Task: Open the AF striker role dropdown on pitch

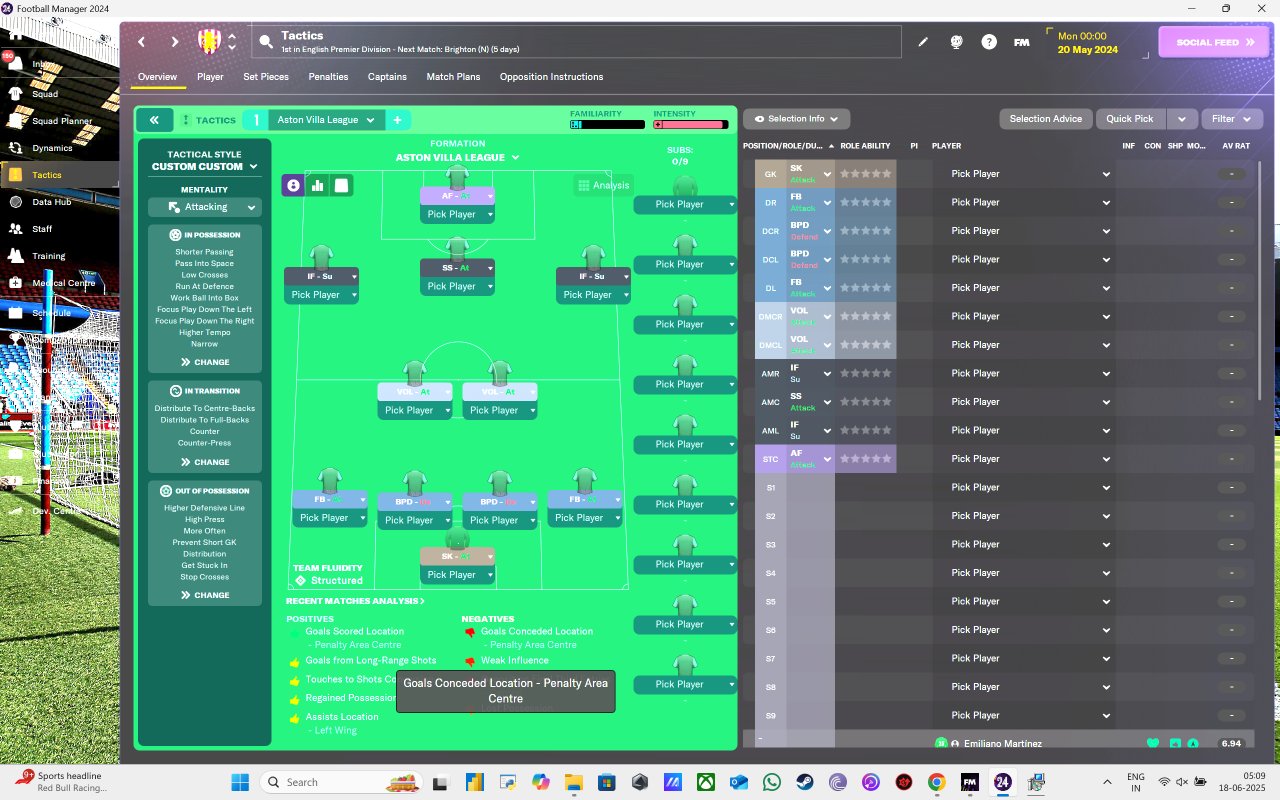Action: click(457, 196)
